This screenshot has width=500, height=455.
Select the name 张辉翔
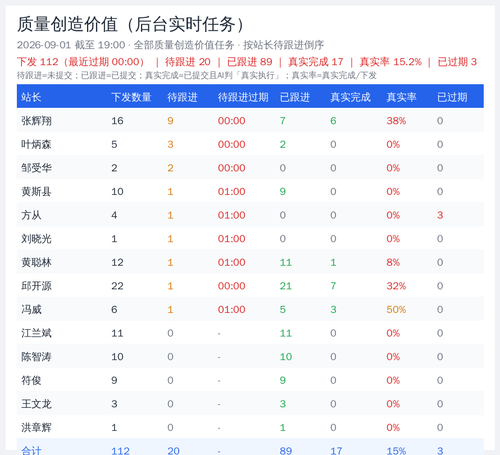[36, 121]
